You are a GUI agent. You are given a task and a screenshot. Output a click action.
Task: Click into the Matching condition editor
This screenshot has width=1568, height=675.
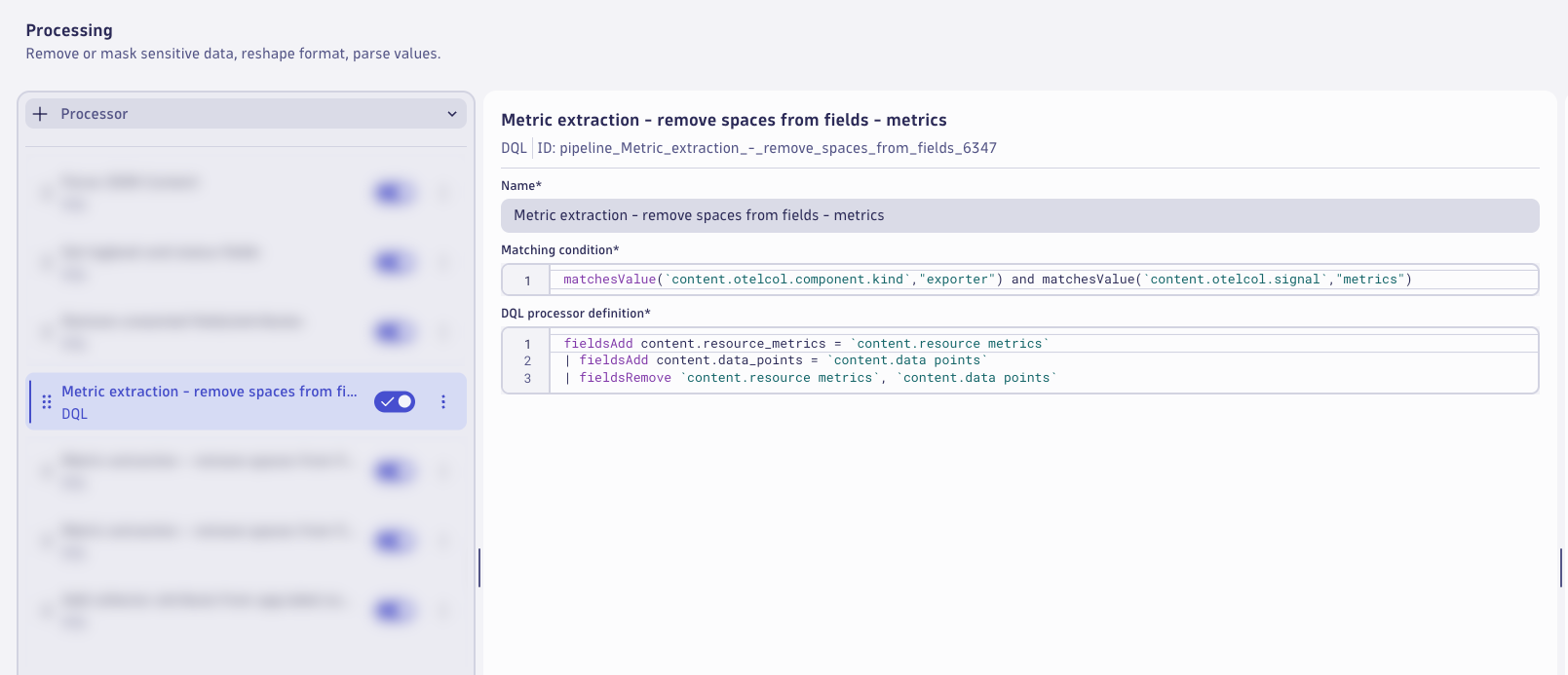click(x=1019, y=280)
